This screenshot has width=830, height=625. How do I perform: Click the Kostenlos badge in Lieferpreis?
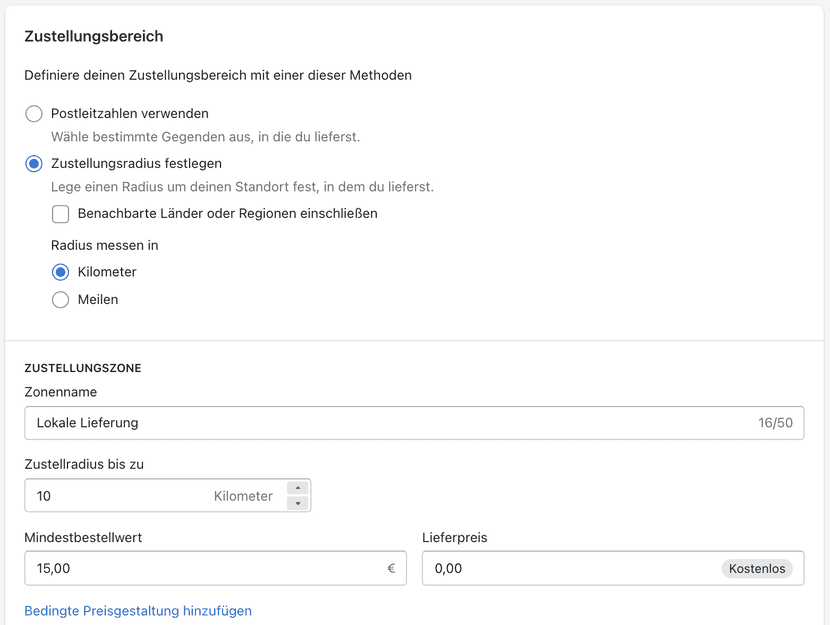(757, 568)
